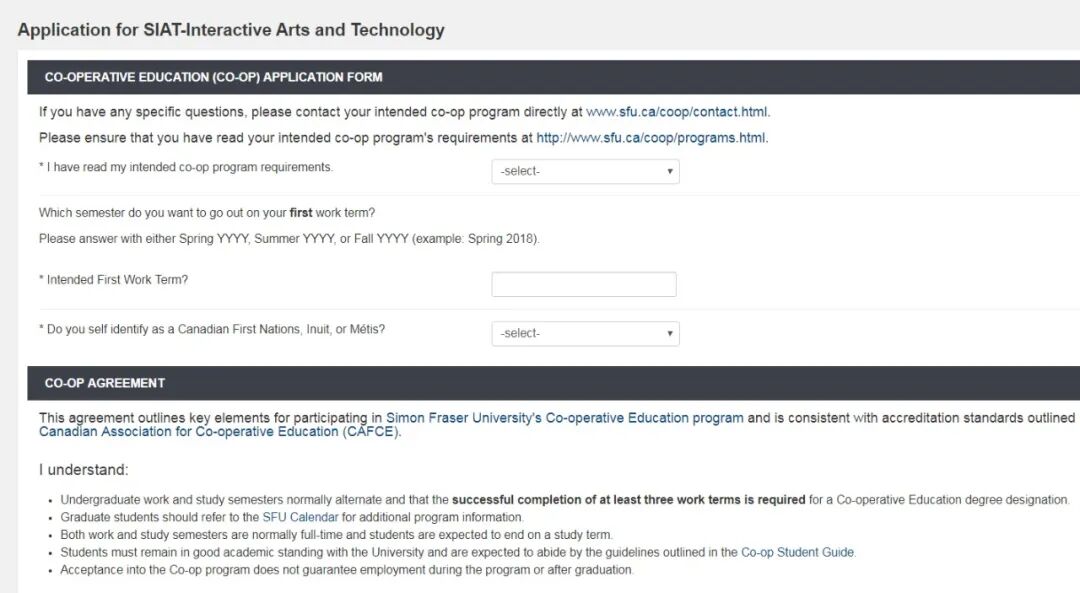Click the "I have read my intended" label
This screenshot has width=1080, height=593.
click(189, 167)
